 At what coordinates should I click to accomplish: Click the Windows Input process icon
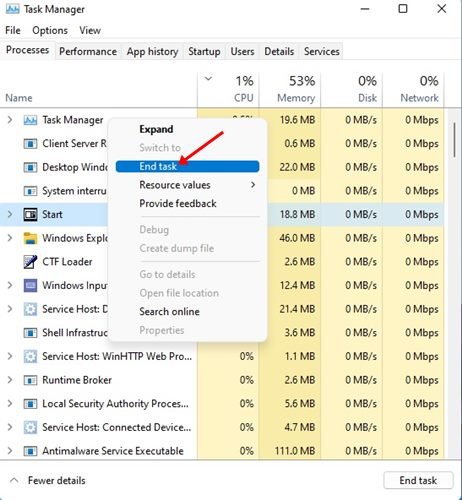pyautogui.click(x=30, y=285)
